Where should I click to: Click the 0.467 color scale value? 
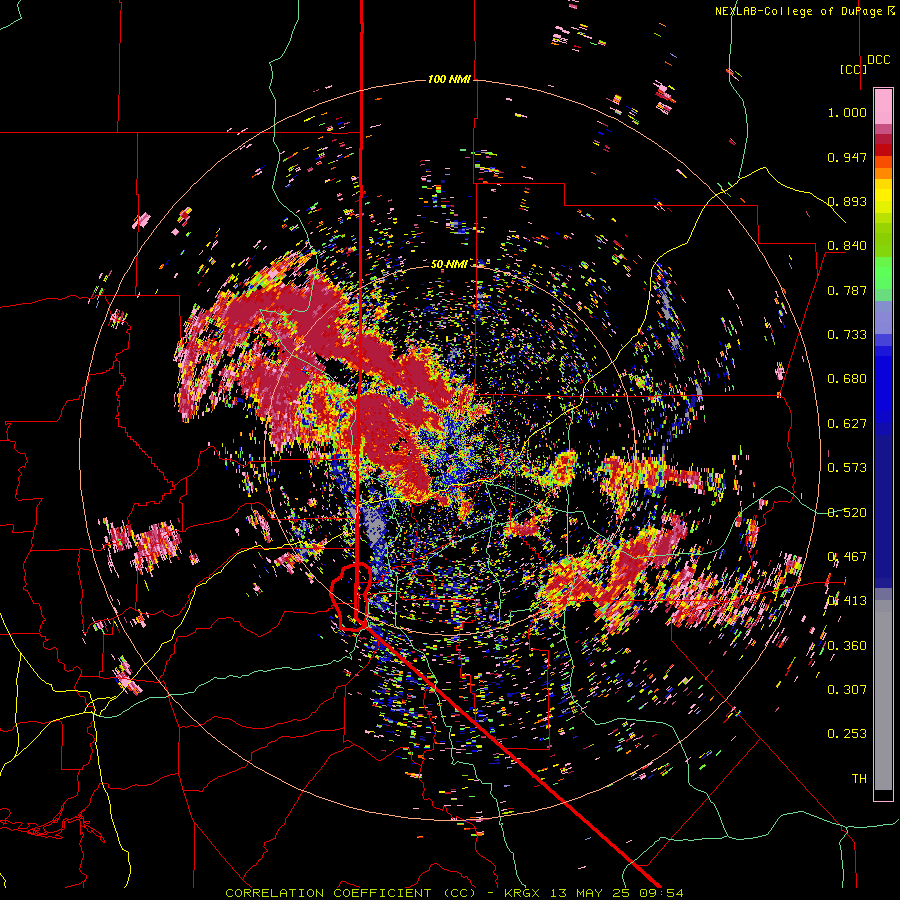coord(847,557)
